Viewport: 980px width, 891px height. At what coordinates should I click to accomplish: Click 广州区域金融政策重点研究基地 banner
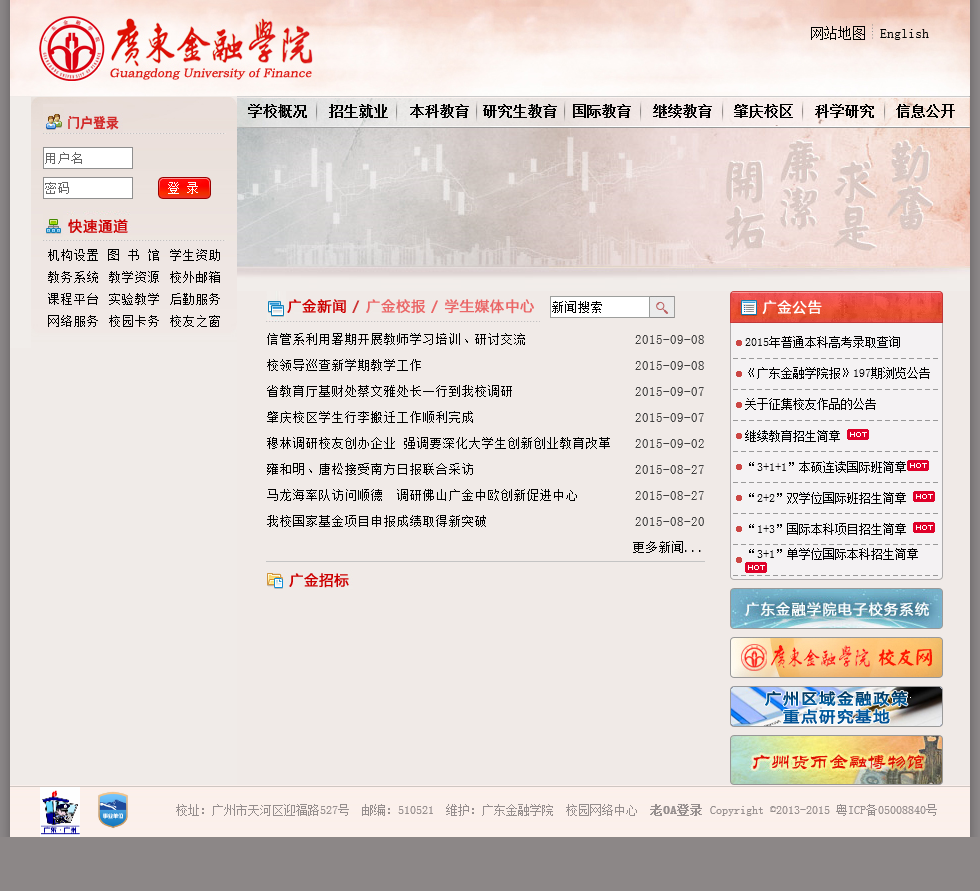[836, 707]
